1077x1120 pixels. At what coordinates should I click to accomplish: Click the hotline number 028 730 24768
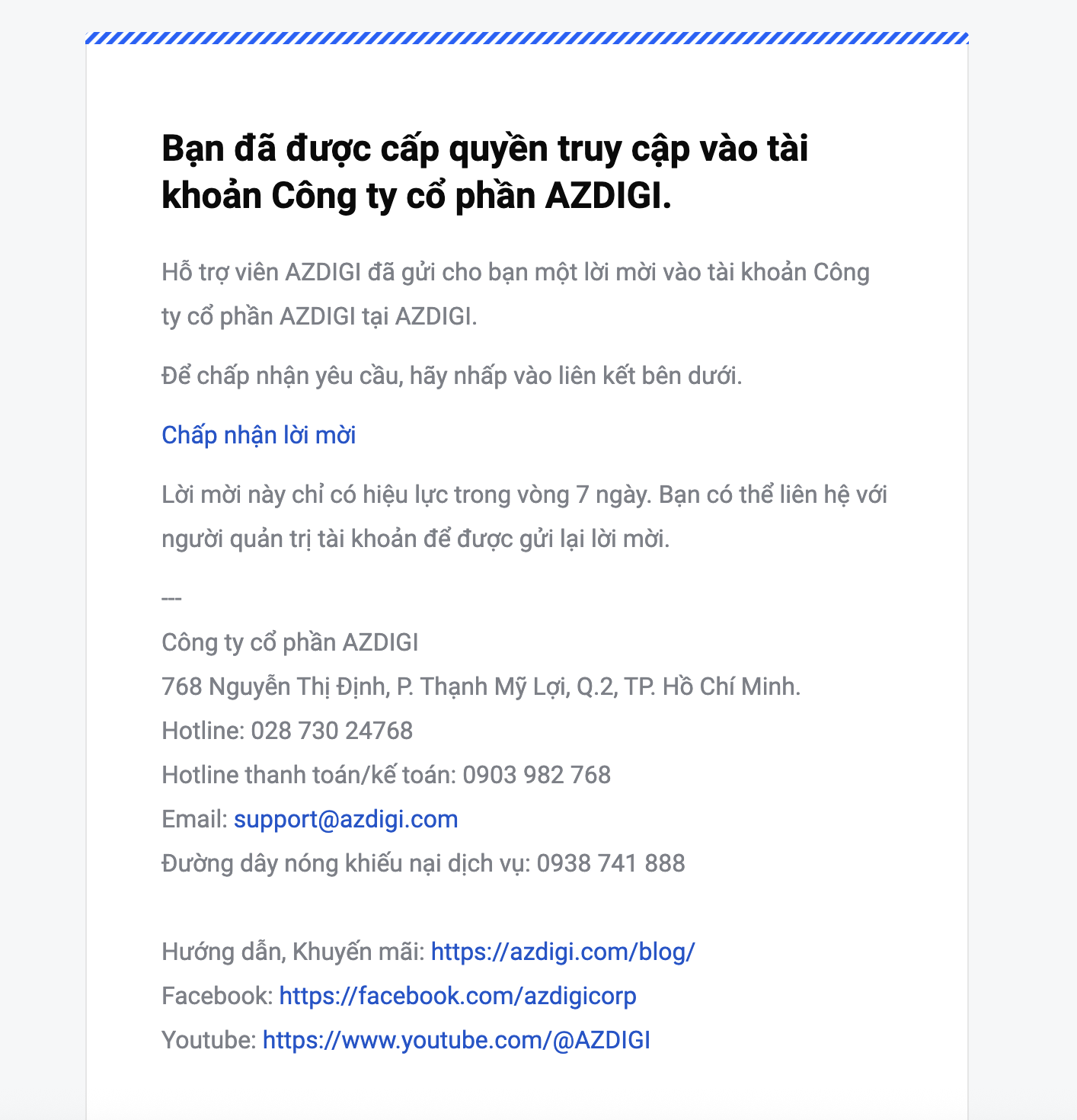(332, 731)
